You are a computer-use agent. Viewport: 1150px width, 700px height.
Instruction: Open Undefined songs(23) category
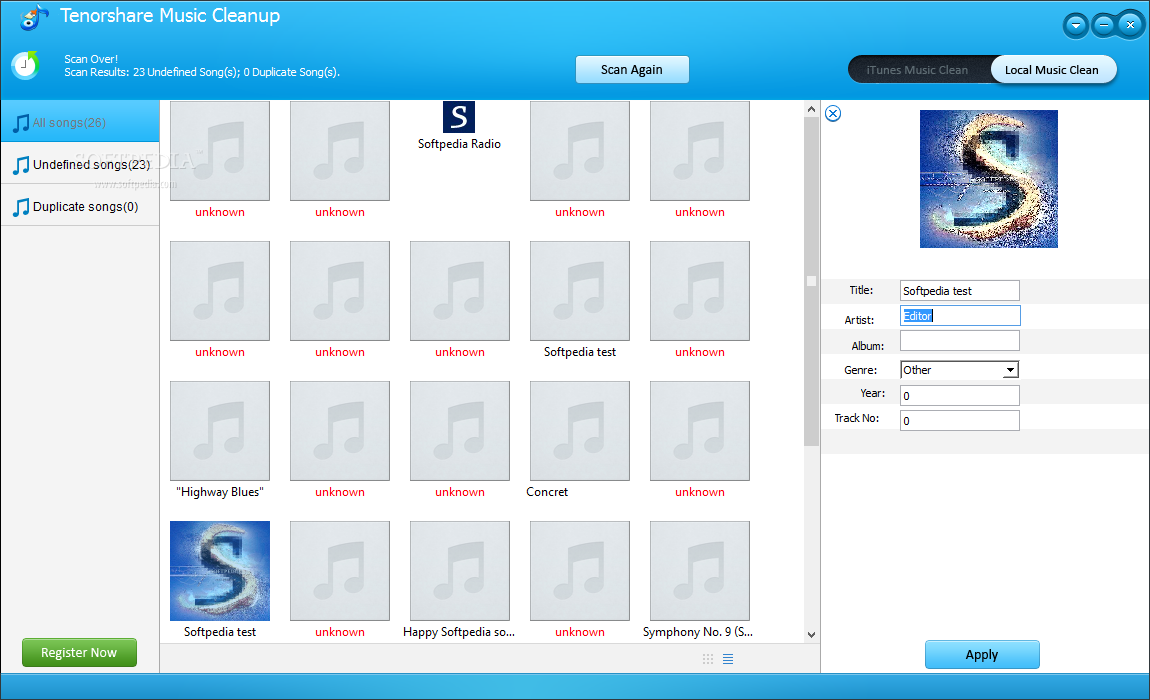tap(80, 164)
